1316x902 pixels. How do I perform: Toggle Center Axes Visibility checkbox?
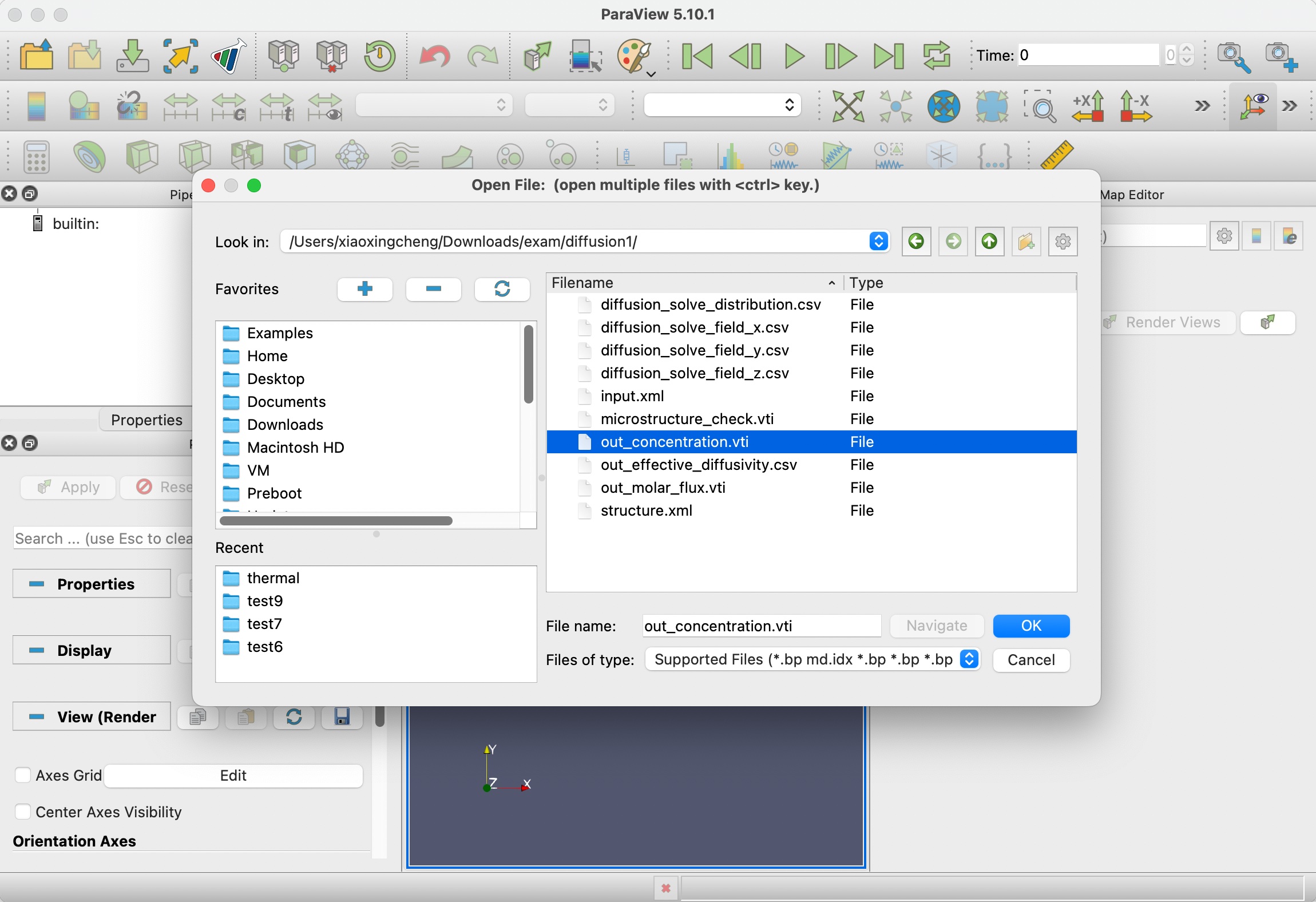(x=23, y=812)
